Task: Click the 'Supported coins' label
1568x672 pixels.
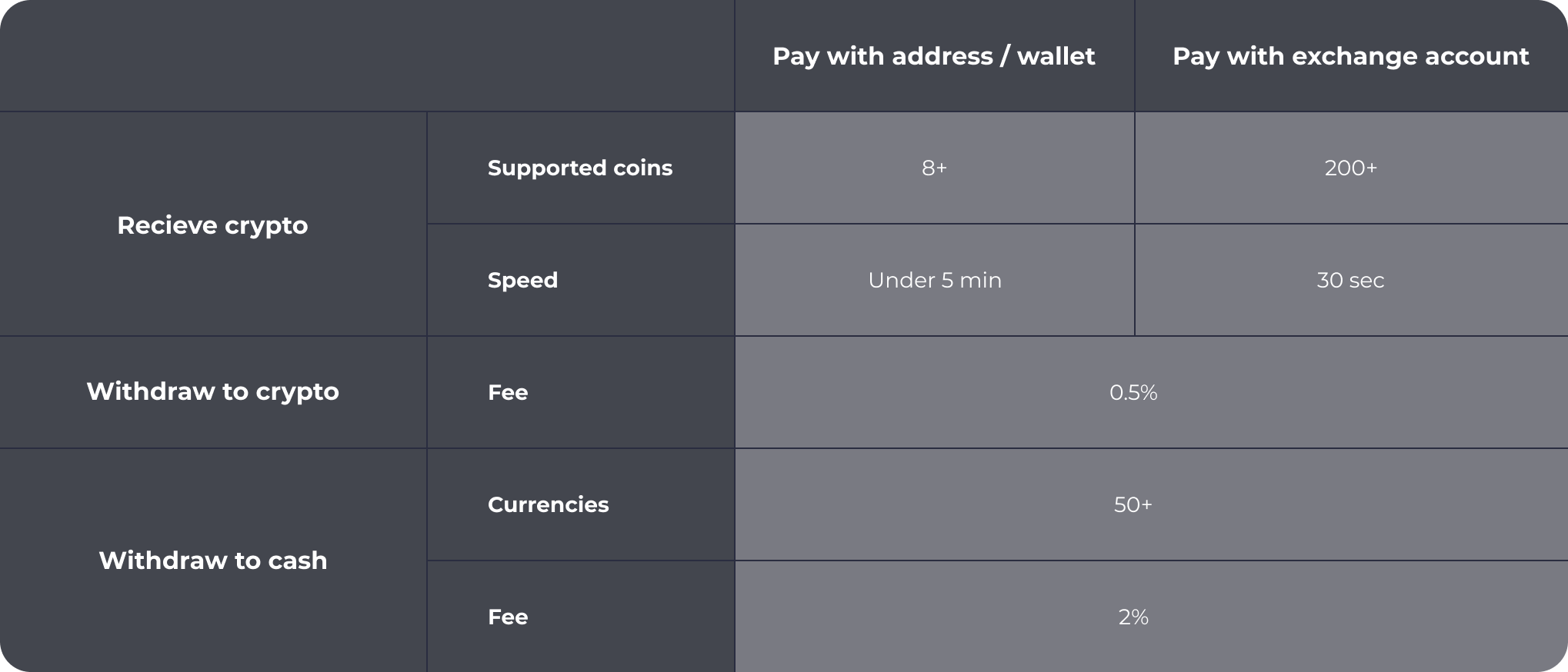Action: (579, 168)
